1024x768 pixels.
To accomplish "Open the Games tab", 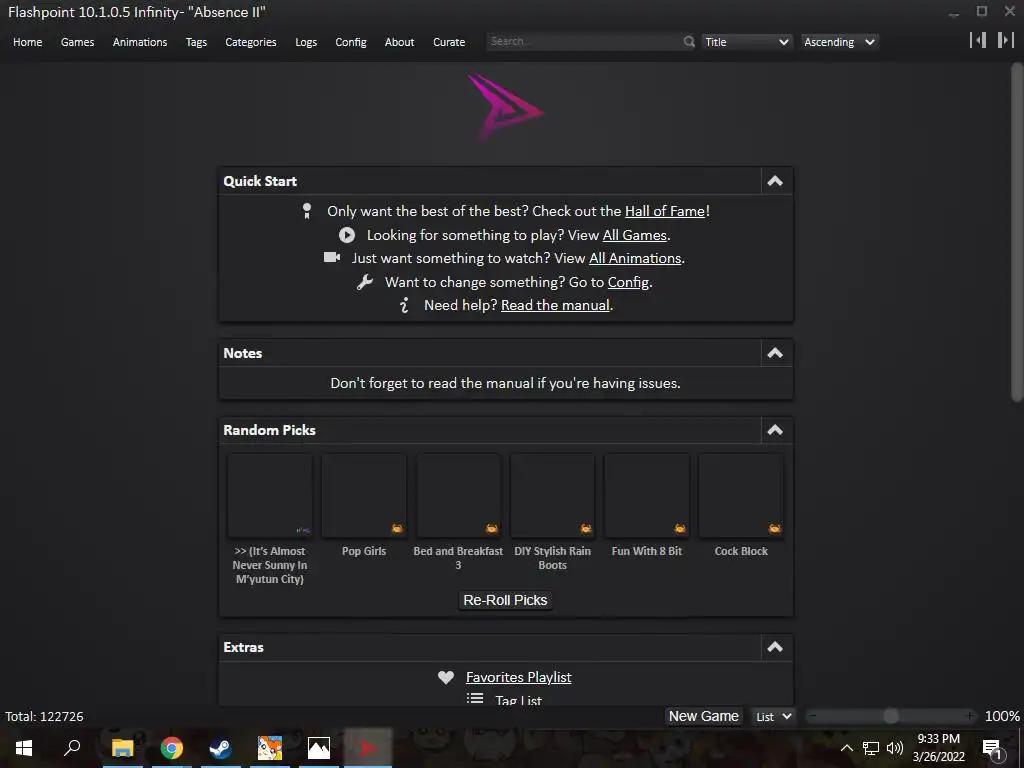I will 77,42.
